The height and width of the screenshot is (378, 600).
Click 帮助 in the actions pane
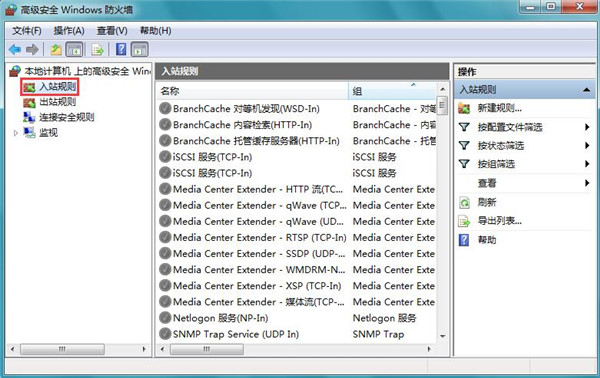click(x=487, y=240)
